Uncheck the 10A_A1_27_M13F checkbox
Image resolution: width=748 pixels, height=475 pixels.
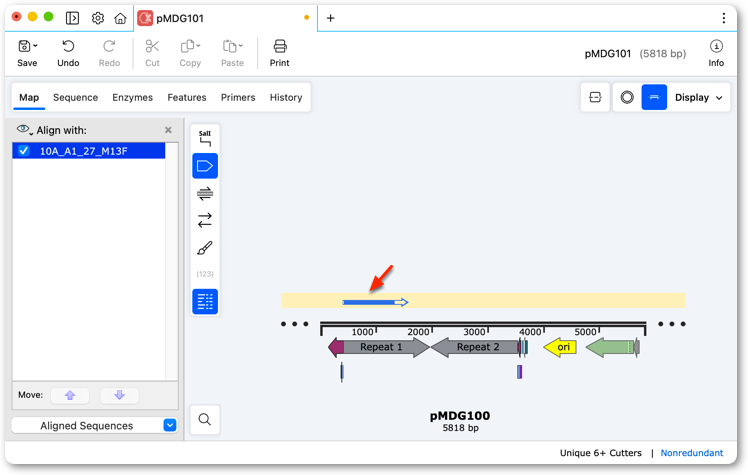click(x=23, y=151)
